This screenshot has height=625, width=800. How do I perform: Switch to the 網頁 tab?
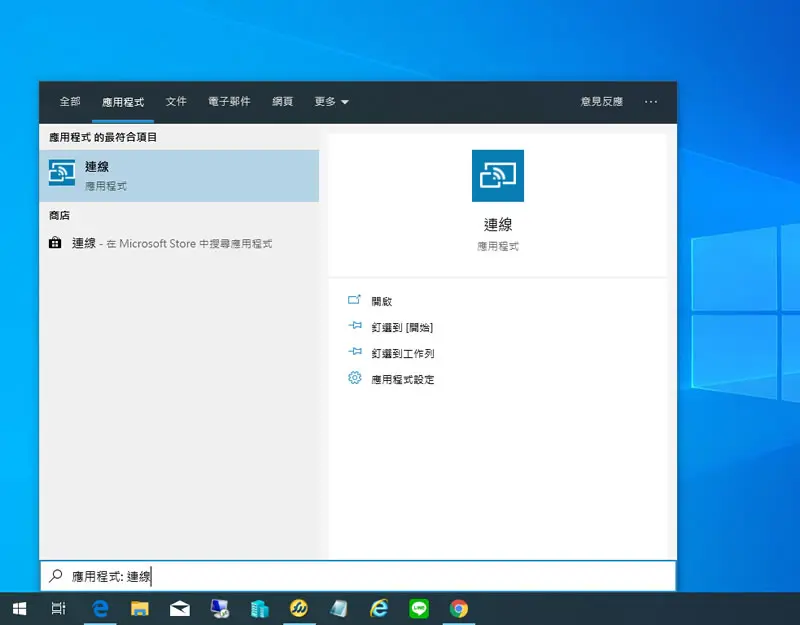tap(282, 102)
